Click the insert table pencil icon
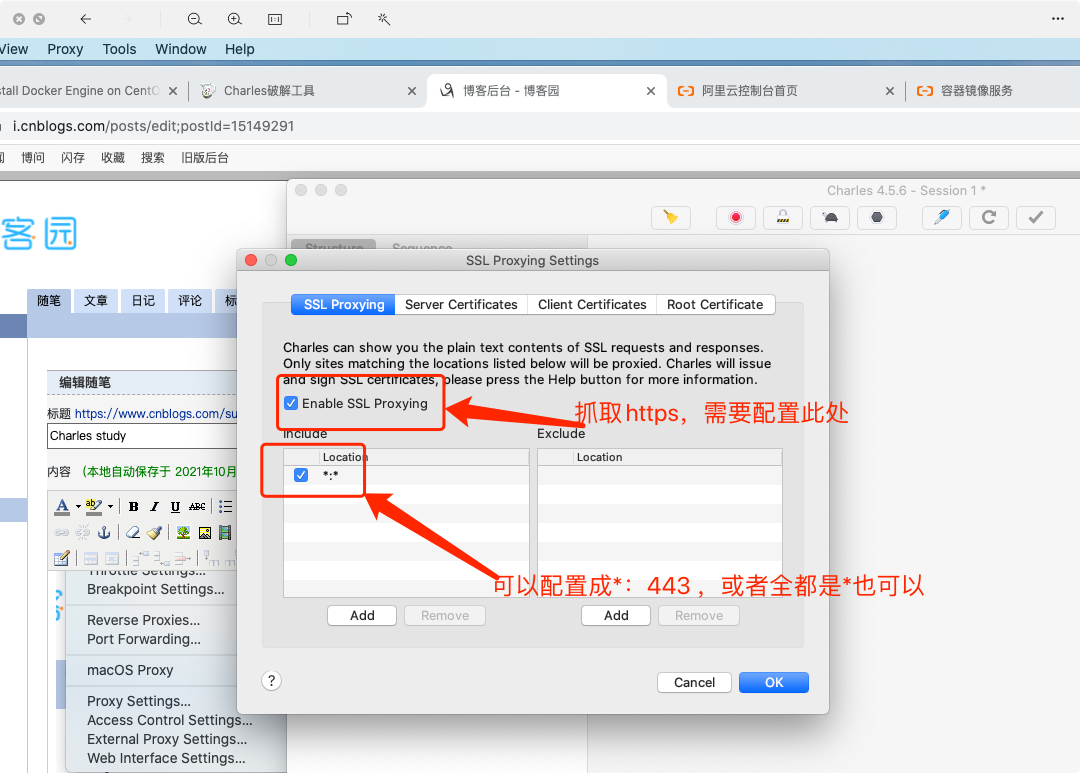 pos(61,558)
